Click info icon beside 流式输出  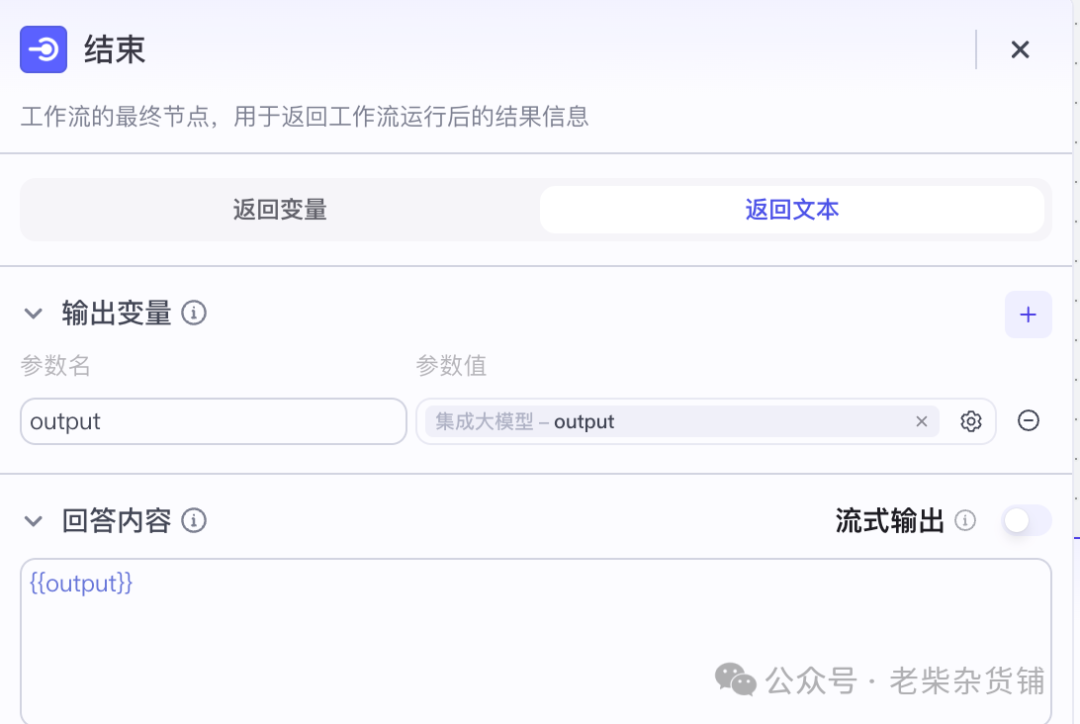[x=965, y=521]
